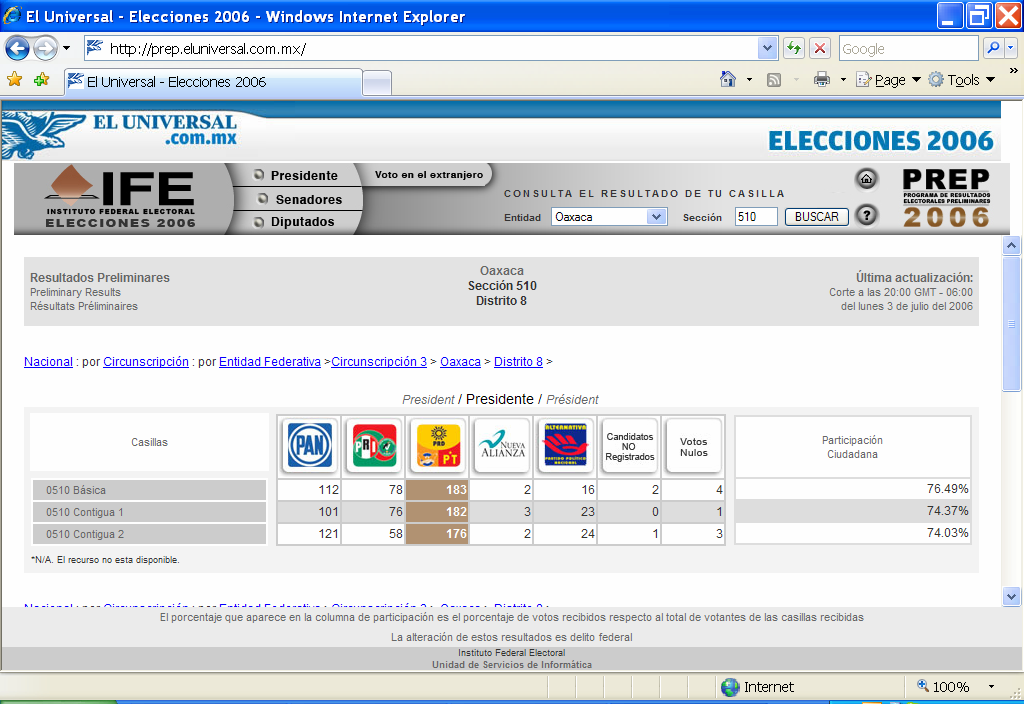Screen dimensions: 1024x704
Task: Click the page scrollbar down arrow
Action: [1012, 596]
